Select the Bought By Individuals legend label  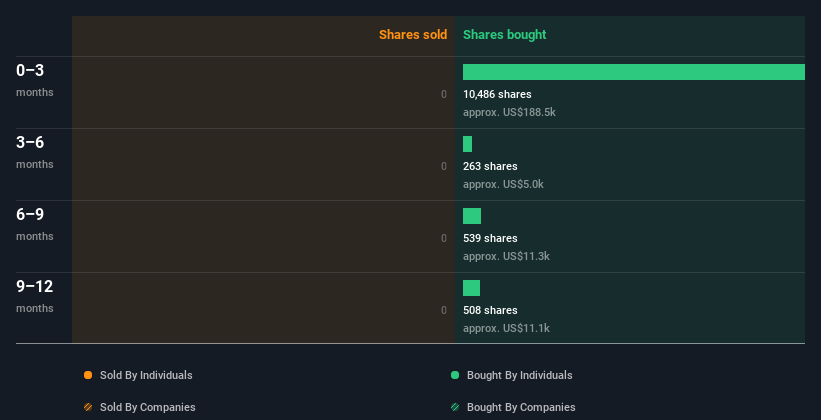[x=519, y=375]
